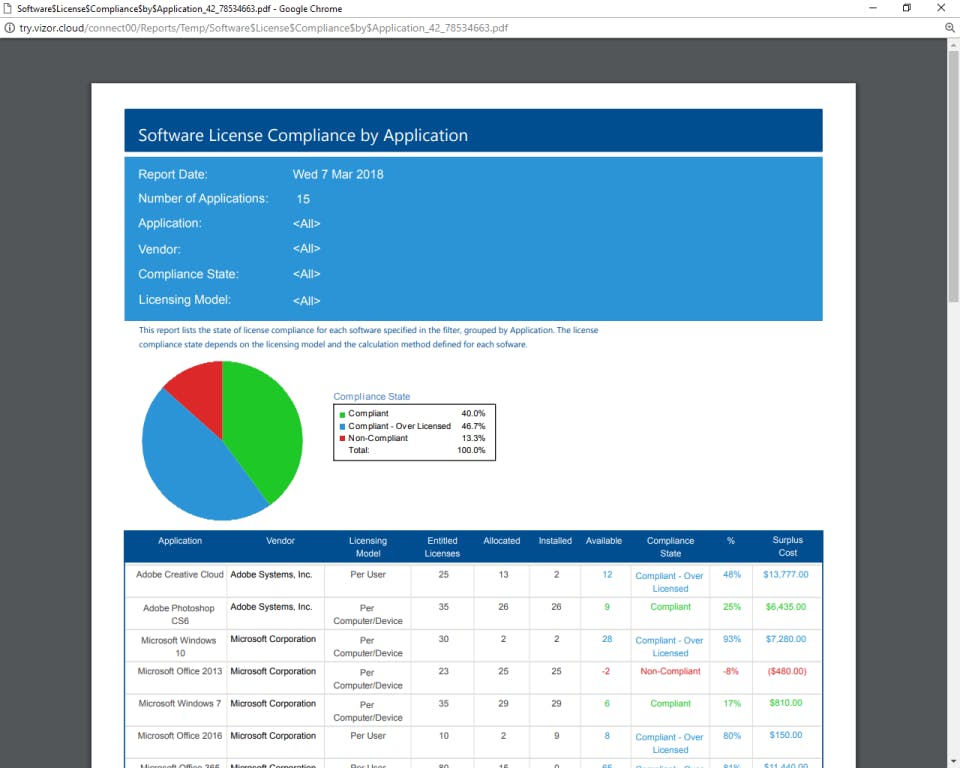
Task: Click the report date 'Wed 7 Mar 2018'
Action: (338, 175)
